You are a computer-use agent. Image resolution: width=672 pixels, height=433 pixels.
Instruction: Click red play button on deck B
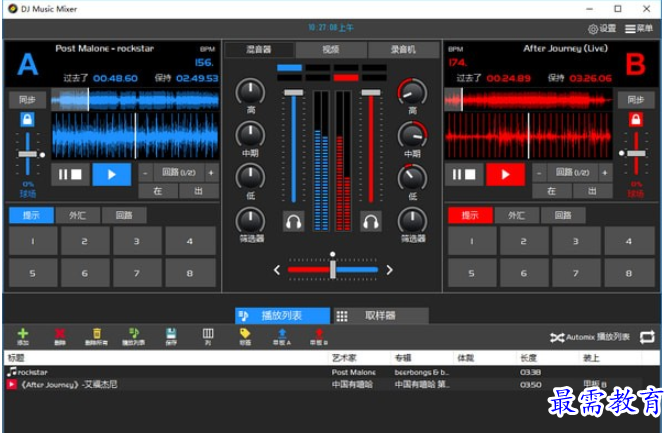pyautogui.click(x=505, y=174)
